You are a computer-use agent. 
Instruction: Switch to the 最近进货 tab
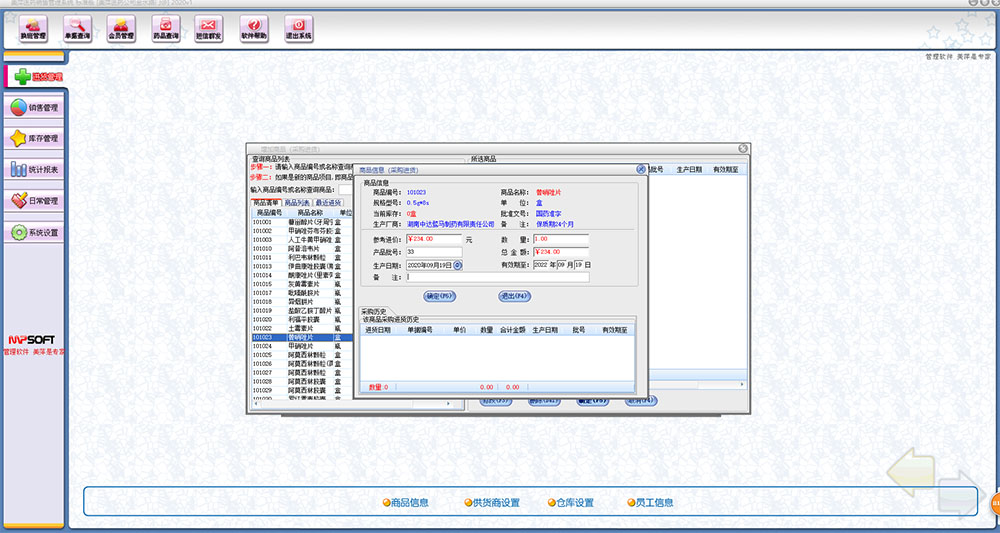click(x=328, y=203)
